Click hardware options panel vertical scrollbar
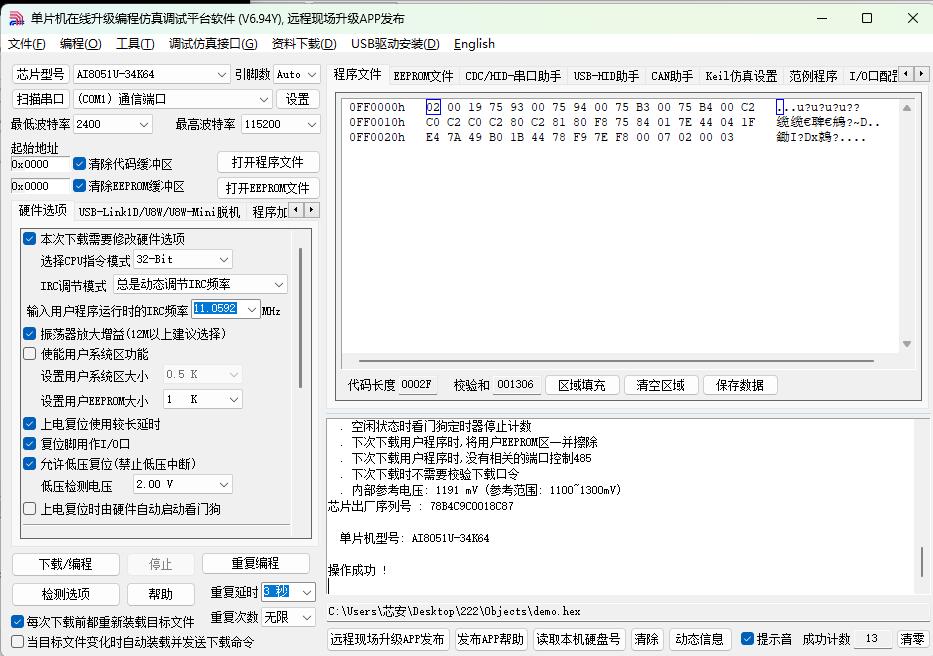933x656 pixels. (x=300, y=318)
